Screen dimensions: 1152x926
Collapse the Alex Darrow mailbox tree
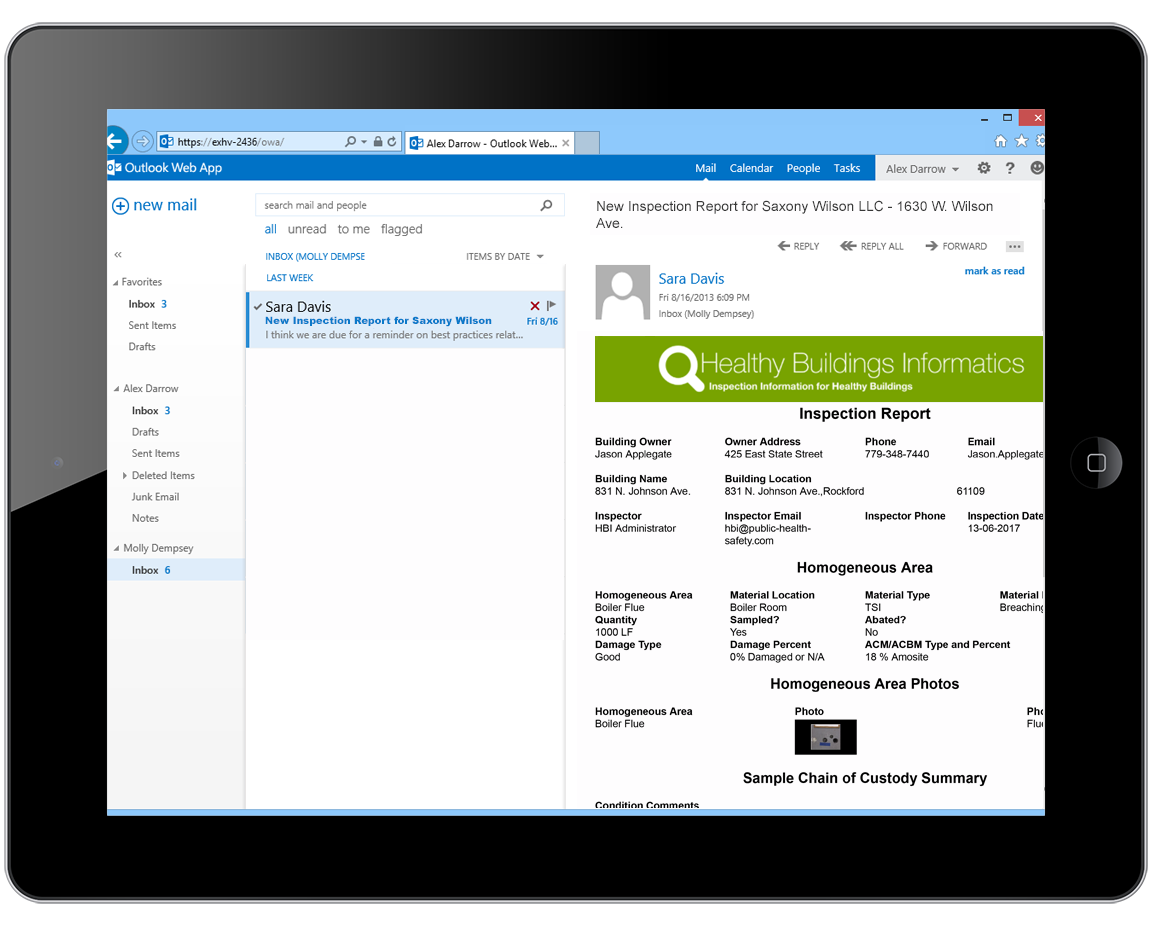(x=116, y=389)
